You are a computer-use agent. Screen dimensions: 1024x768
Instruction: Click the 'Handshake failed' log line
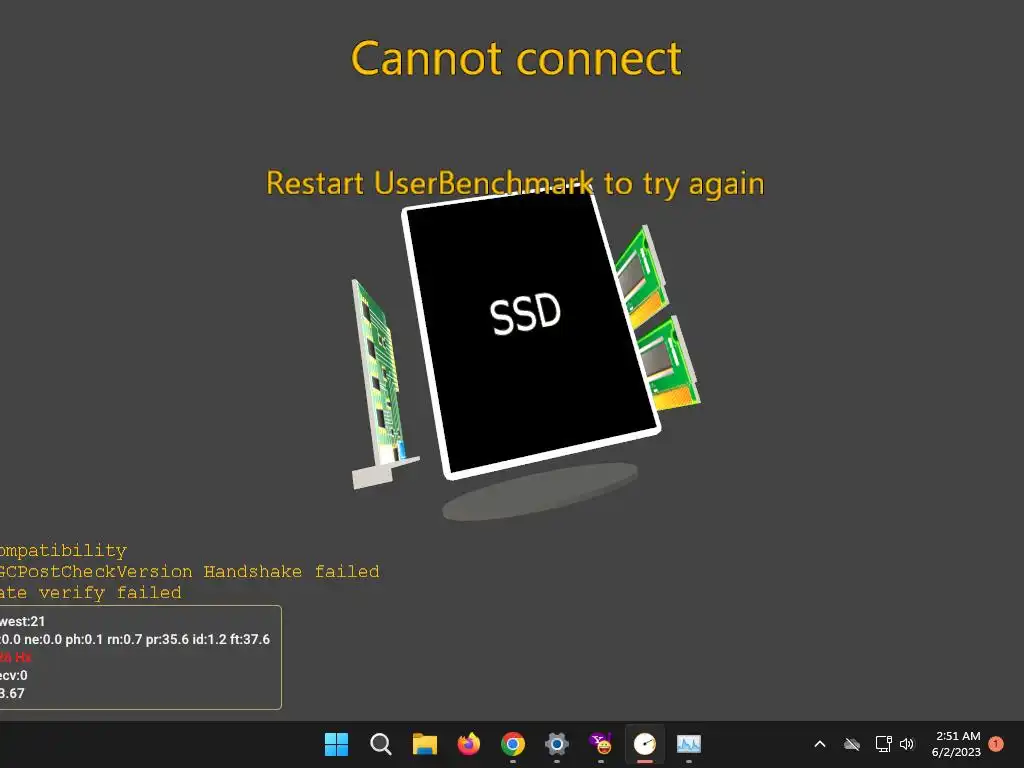189,571
